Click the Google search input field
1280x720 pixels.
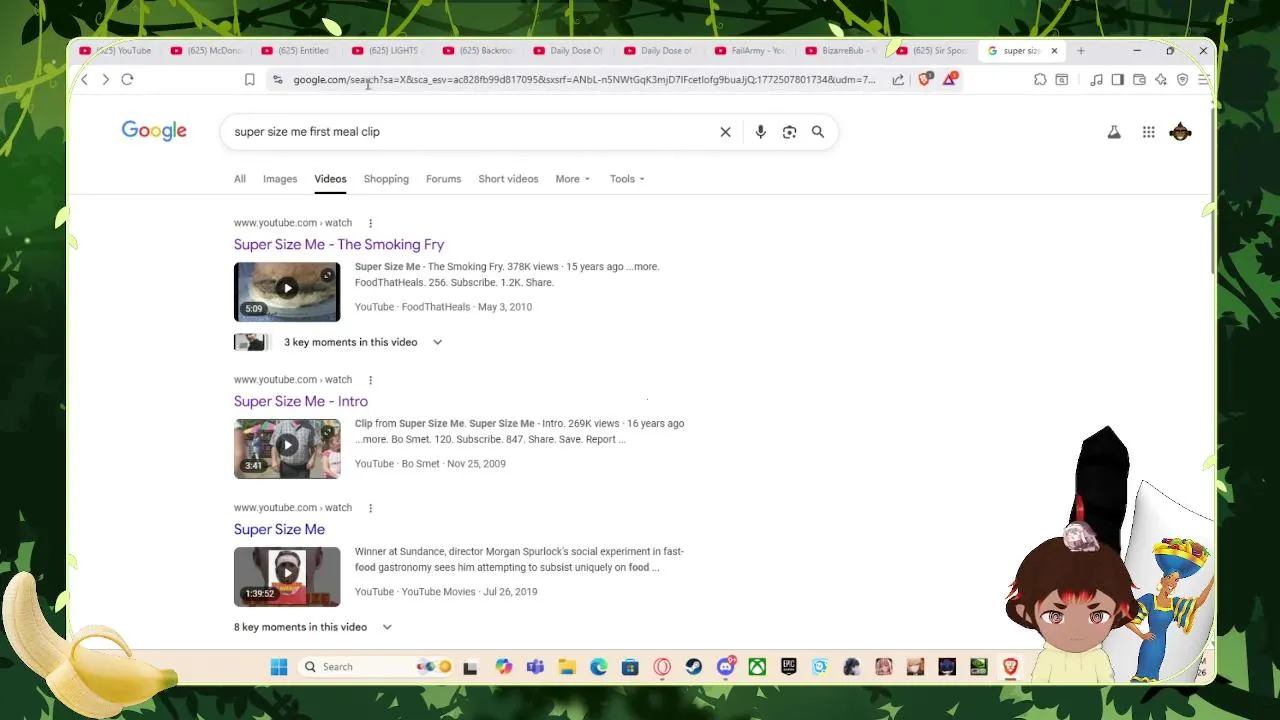click(x=470, y=132)
